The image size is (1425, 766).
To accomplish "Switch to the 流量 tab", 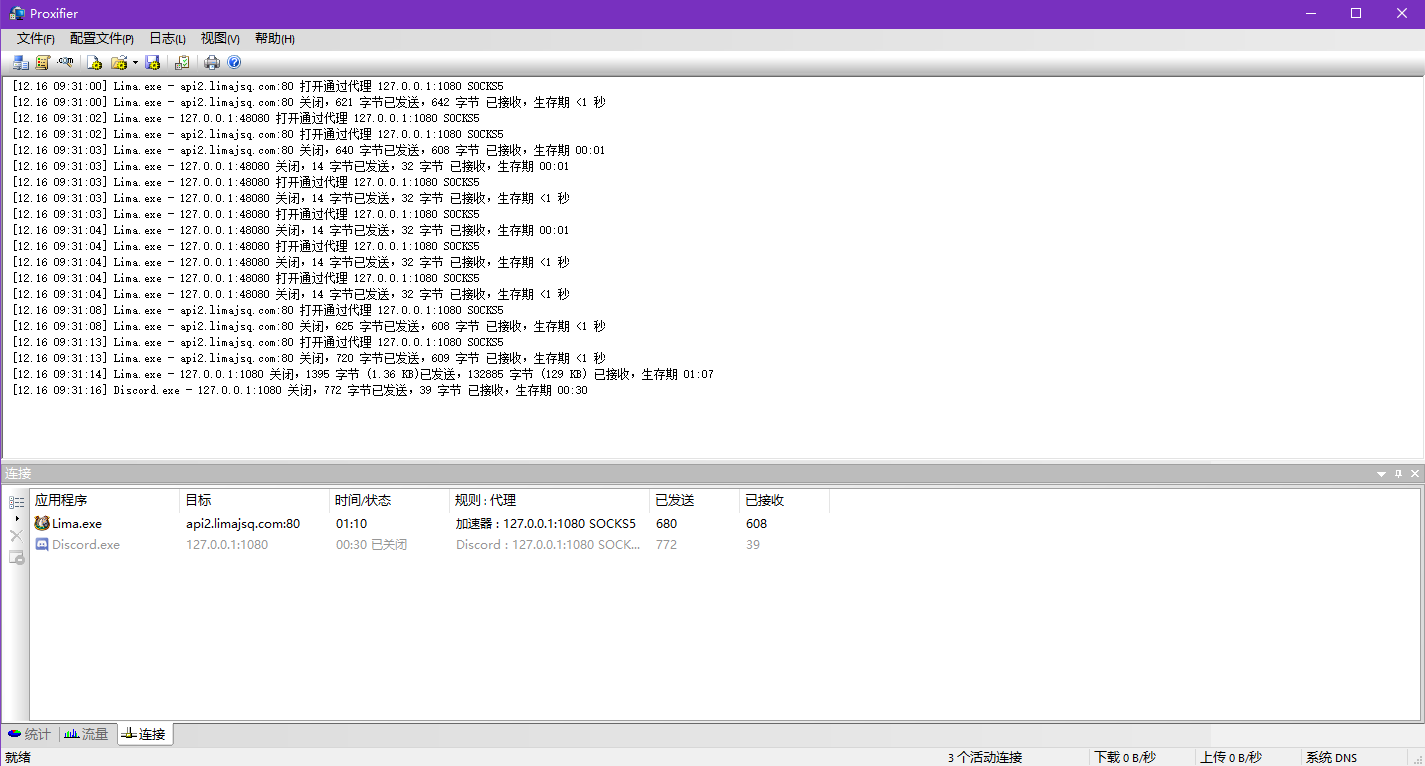I will [x=86, y=734].
